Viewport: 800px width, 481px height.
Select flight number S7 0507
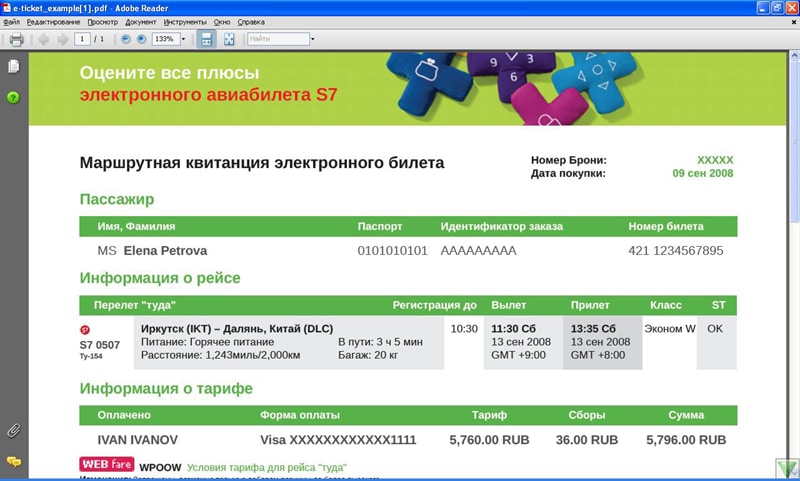point(100,345)
